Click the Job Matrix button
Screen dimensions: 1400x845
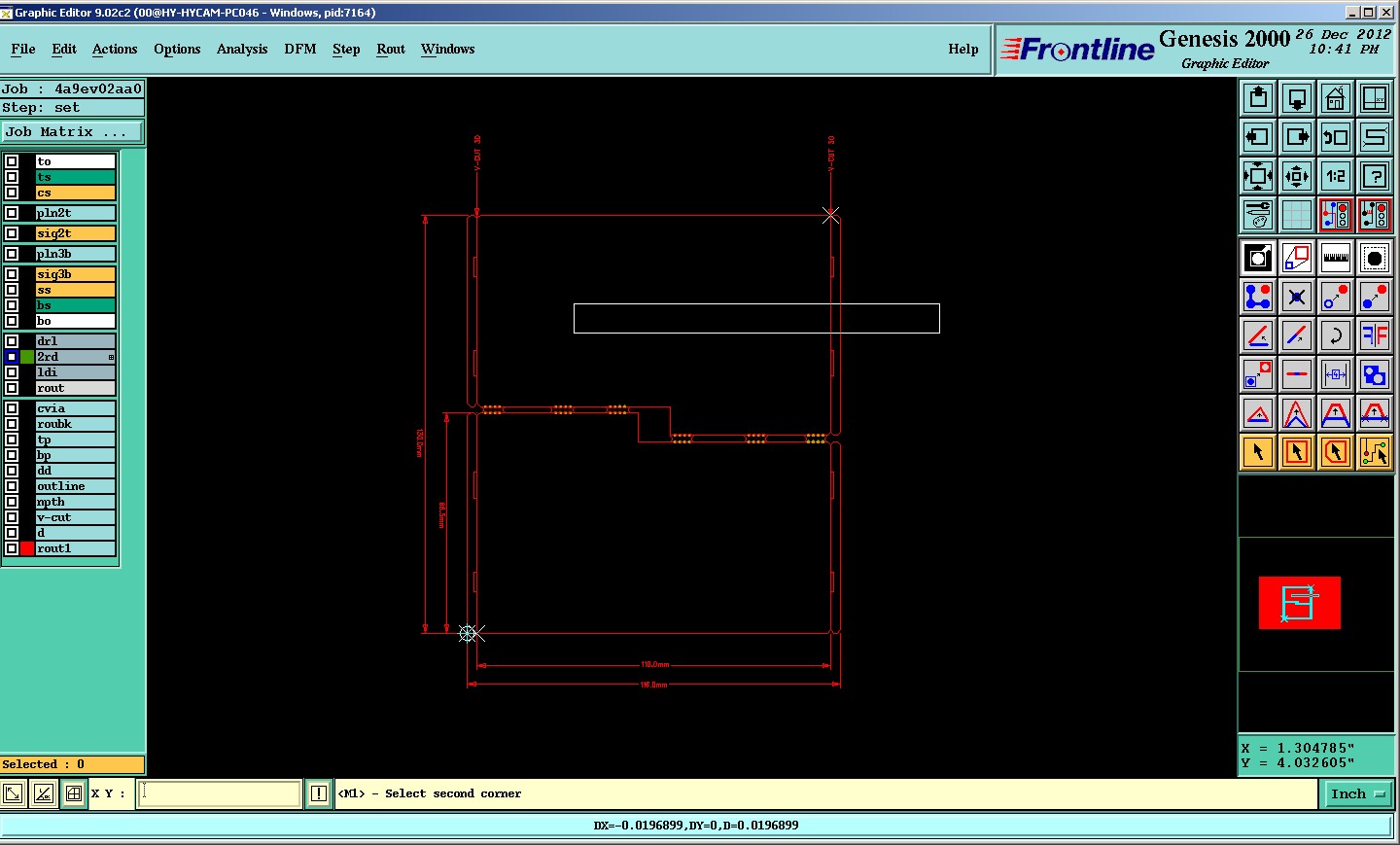(x=72, y=132)
